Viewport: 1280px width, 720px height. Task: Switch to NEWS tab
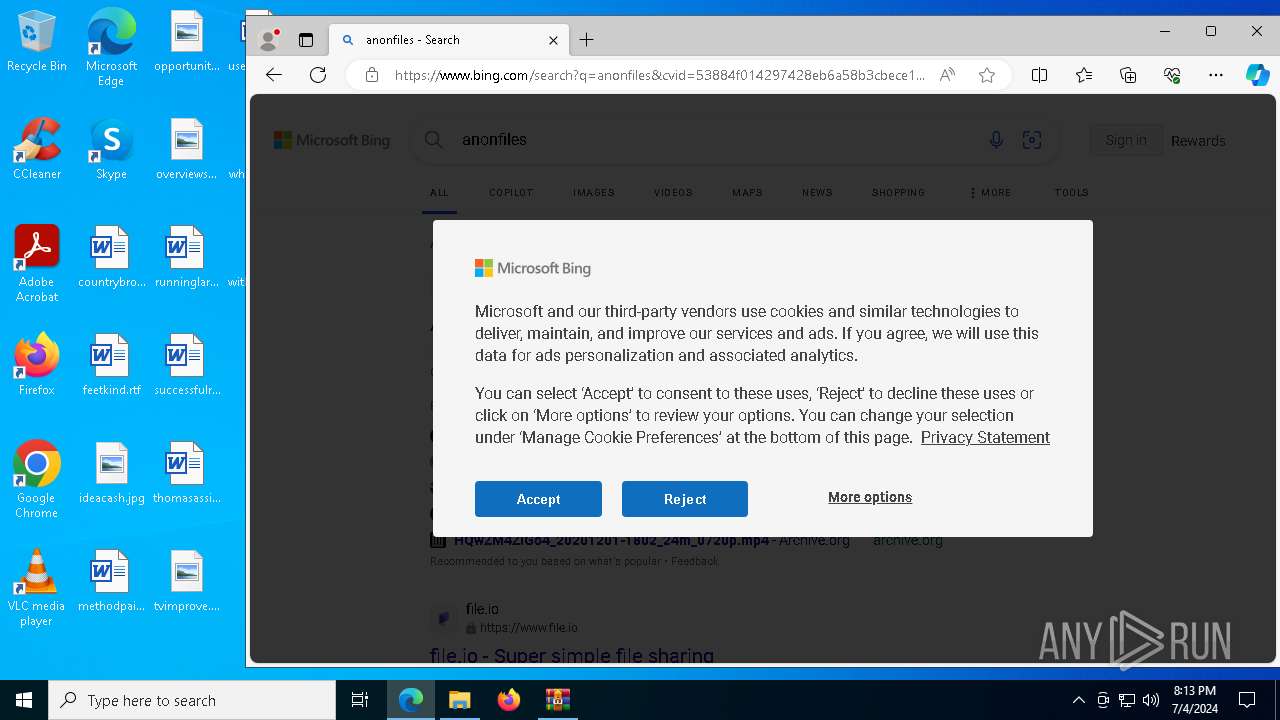(817, 192)
